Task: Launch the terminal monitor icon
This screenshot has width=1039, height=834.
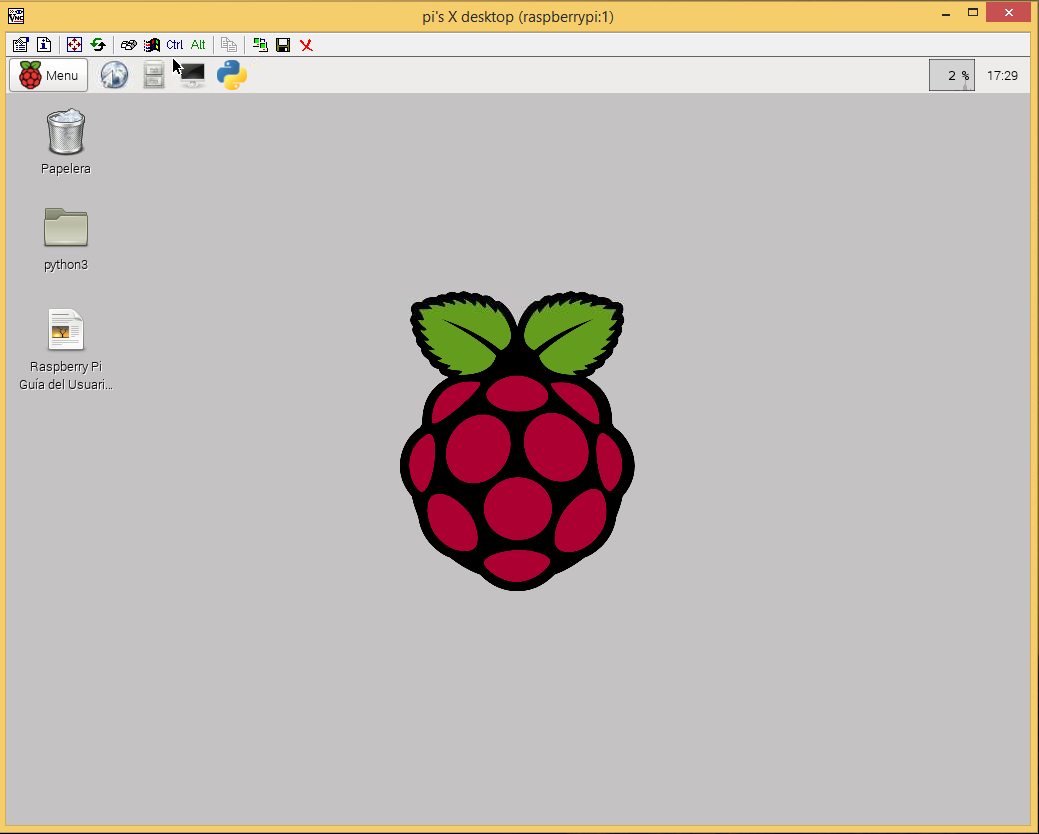Action: [193, 75]
